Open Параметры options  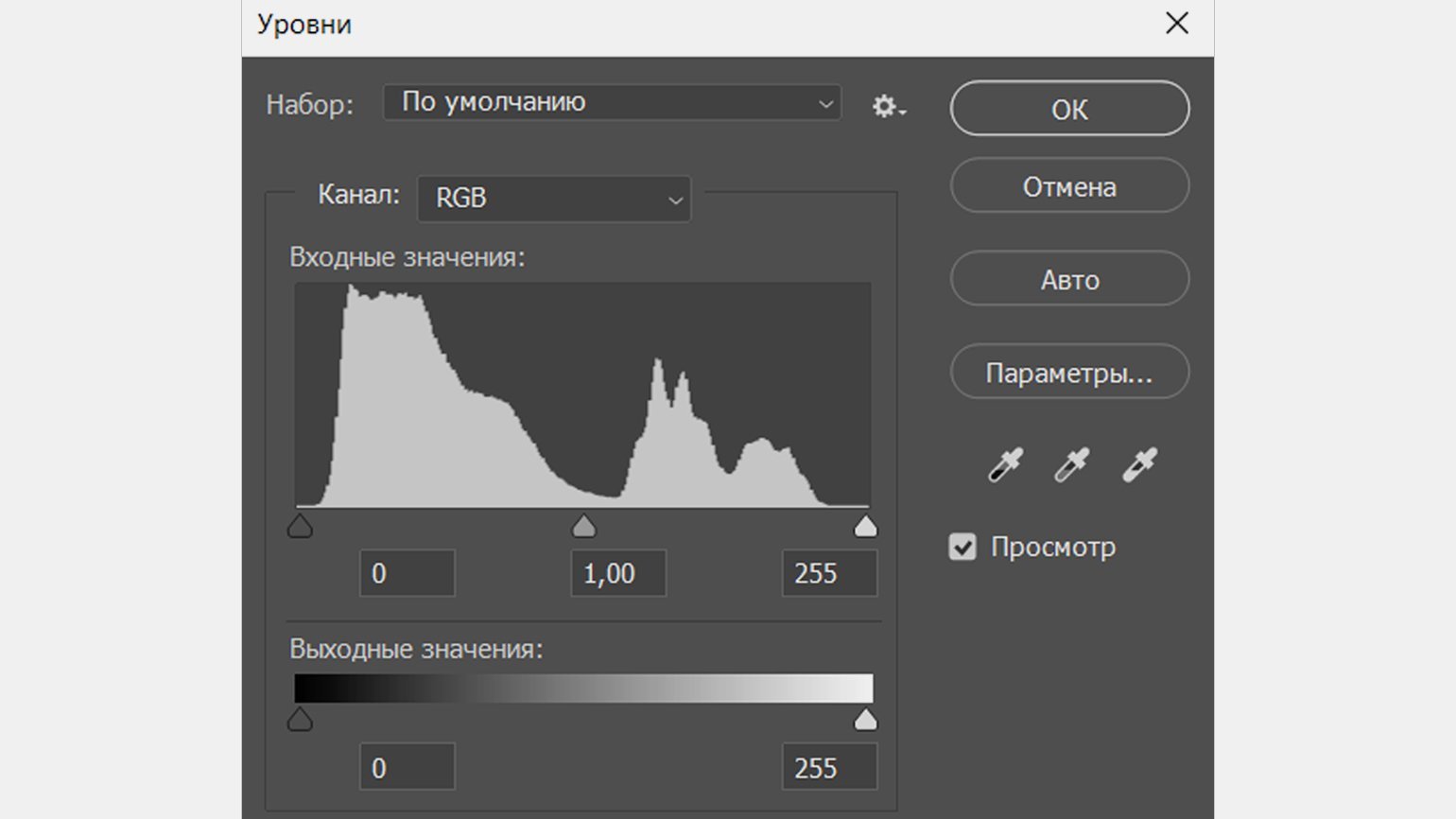pyautogui.click(x=1069, y=372)
